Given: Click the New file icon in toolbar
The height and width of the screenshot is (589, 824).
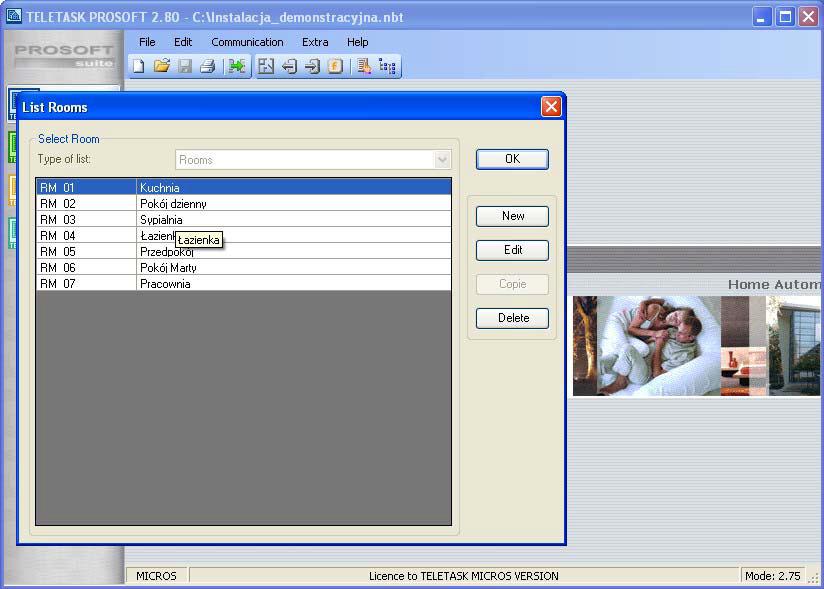Looking at the screenshot, I should pos(139,66).
